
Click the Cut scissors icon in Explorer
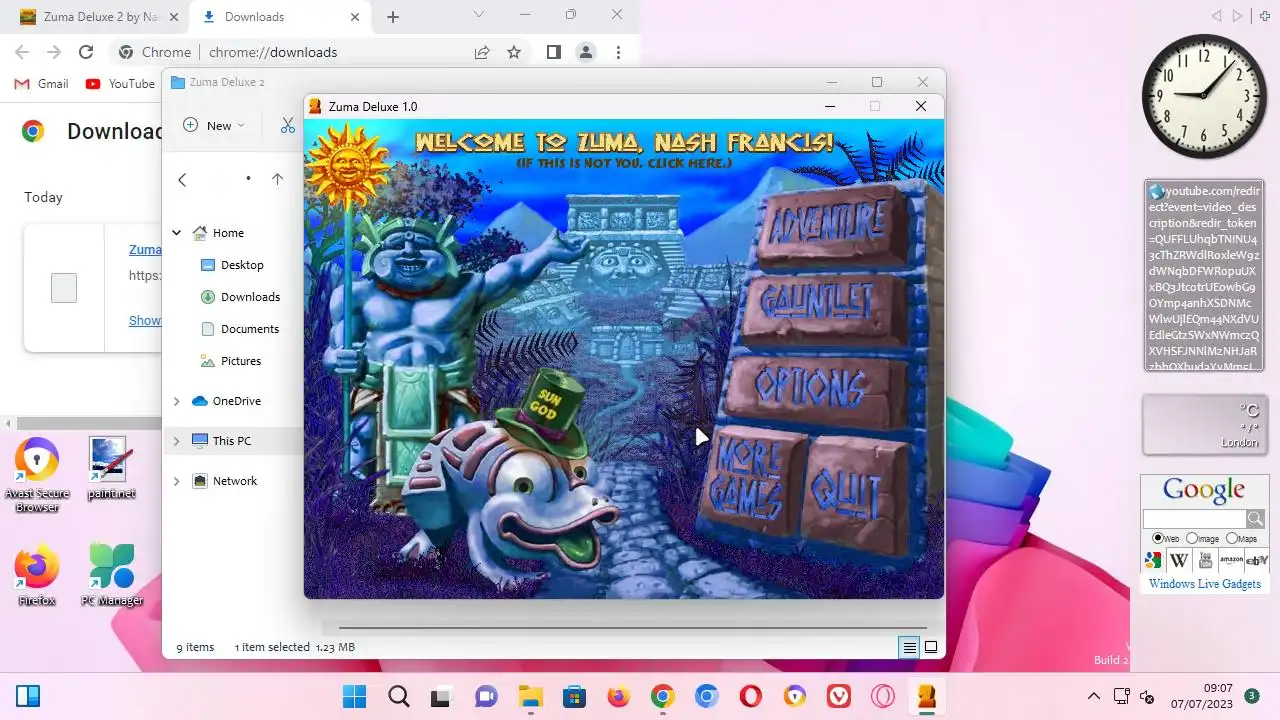click(x=288, y=125)
